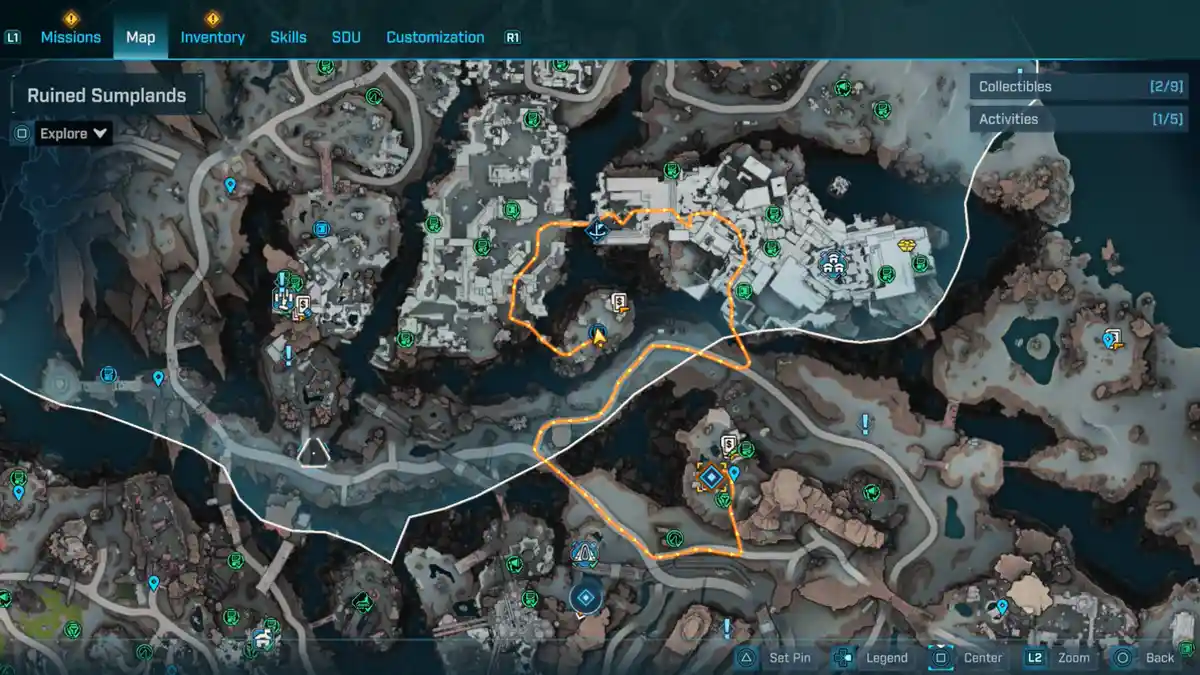1200x675 pixels.
Task: Select the orange-highlighted diamond objective marker
Action: (711, 477)
